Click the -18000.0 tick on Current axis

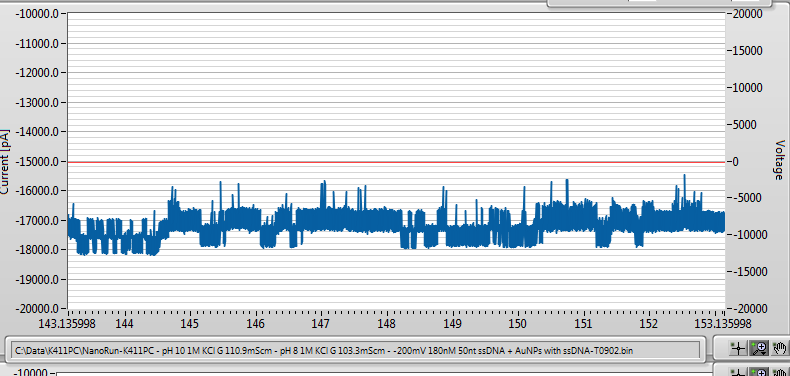pyautogui.click(x=38, y=249)
